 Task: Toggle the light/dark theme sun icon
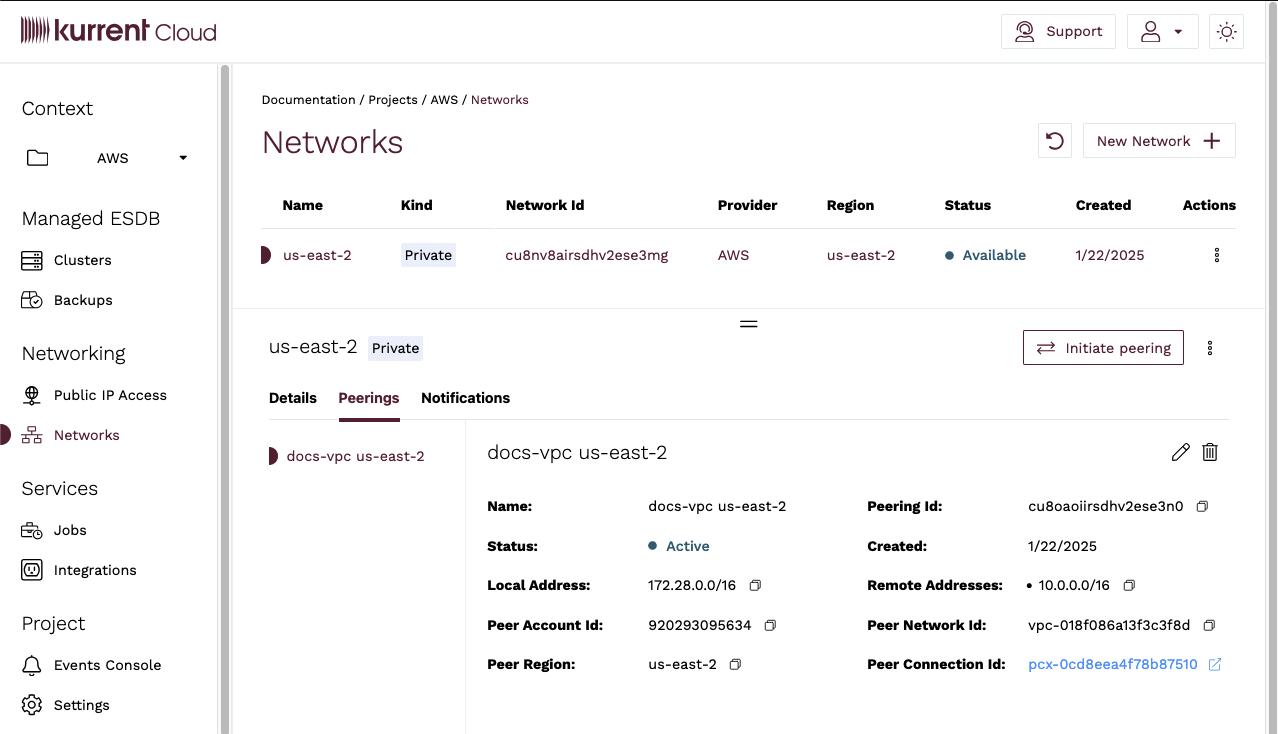(1226, 32)
